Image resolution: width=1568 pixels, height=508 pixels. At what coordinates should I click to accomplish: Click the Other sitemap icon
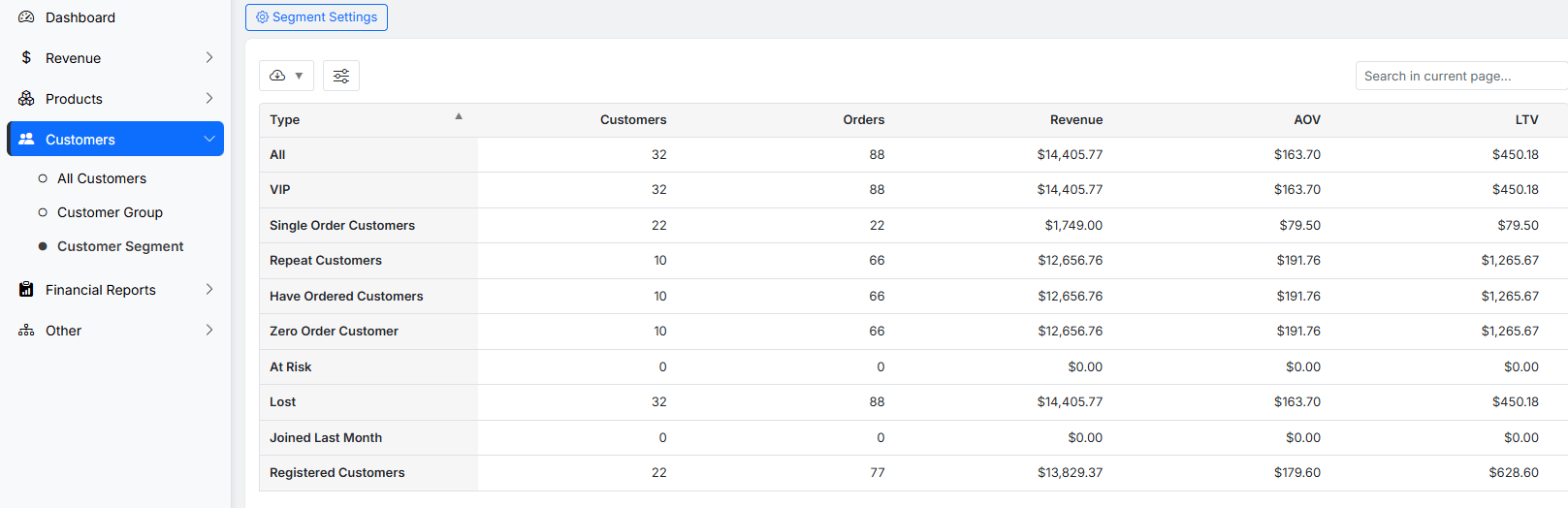pos(26,331)
